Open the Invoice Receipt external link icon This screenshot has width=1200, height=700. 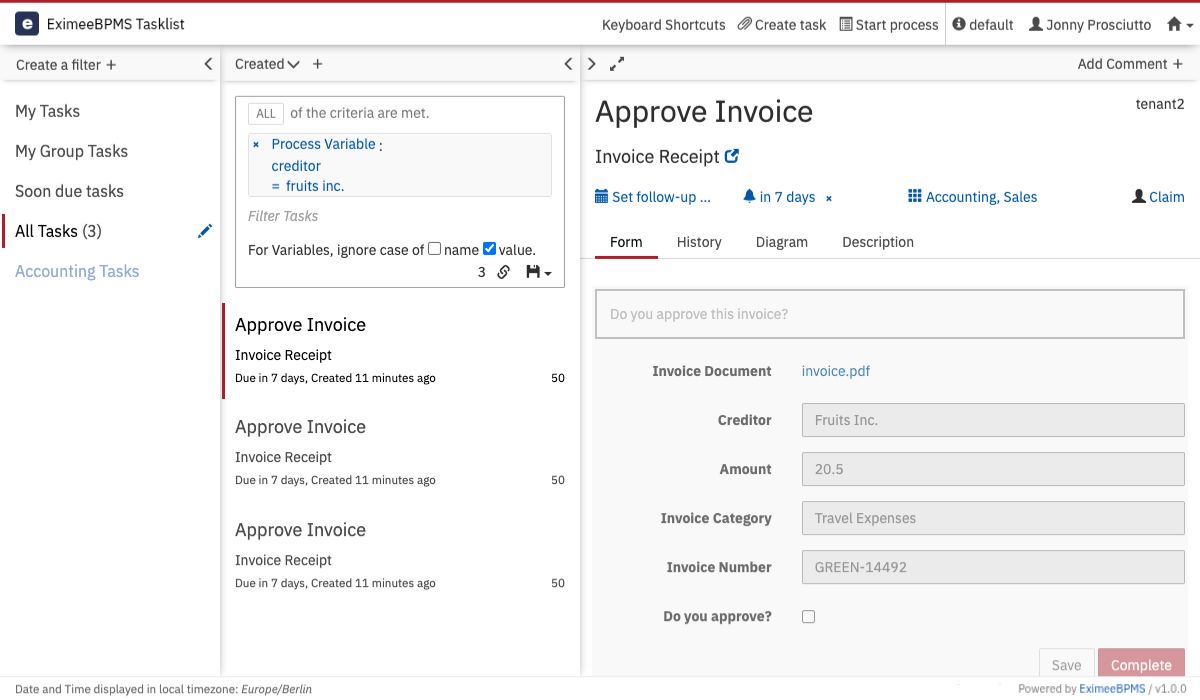(x=732, y=156)
